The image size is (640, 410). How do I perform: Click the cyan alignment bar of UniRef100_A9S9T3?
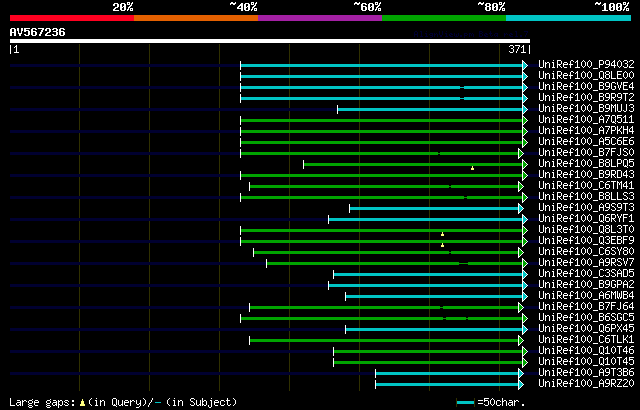pyautogui.click(x=434, y=208)
